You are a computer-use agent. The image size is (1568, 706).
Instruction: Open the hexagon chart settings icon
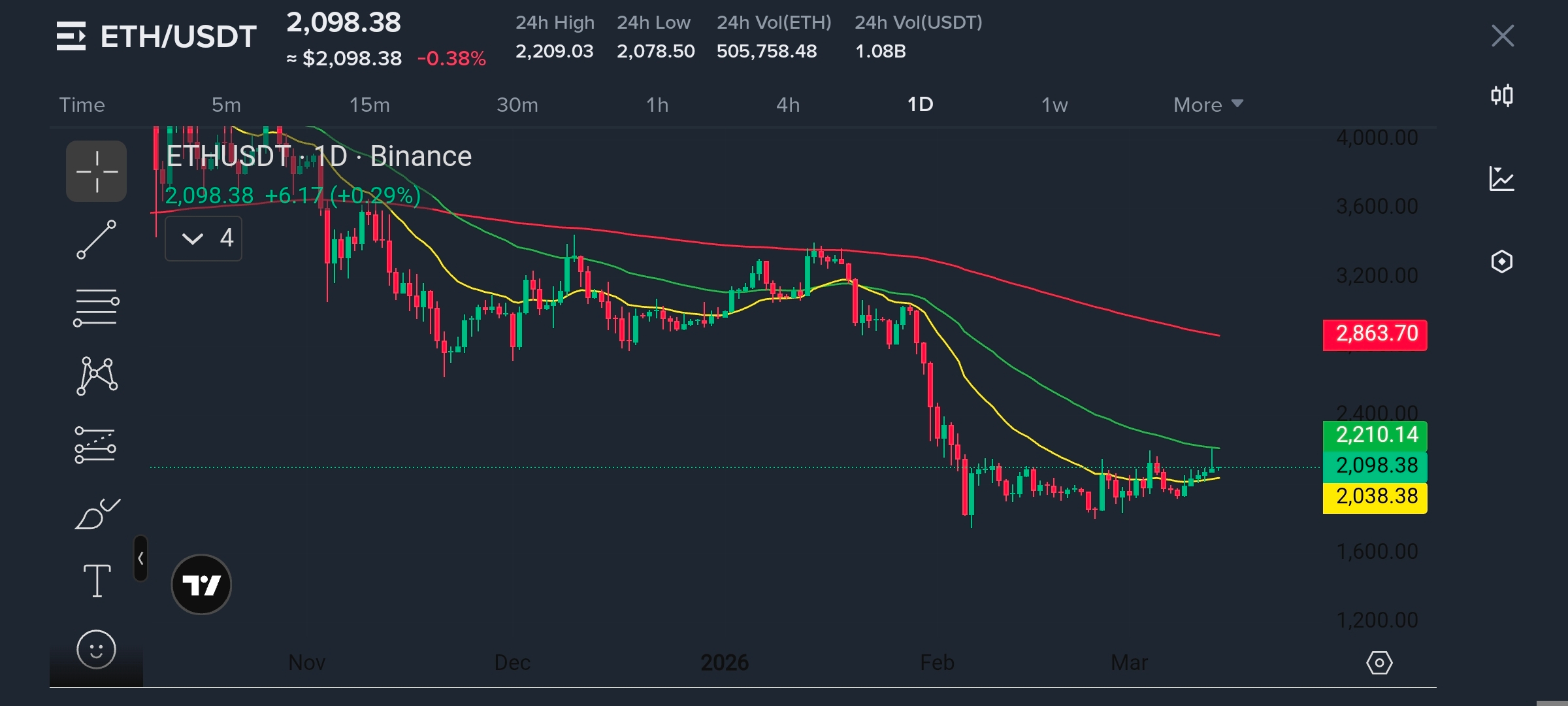(x=1502, y=261)
